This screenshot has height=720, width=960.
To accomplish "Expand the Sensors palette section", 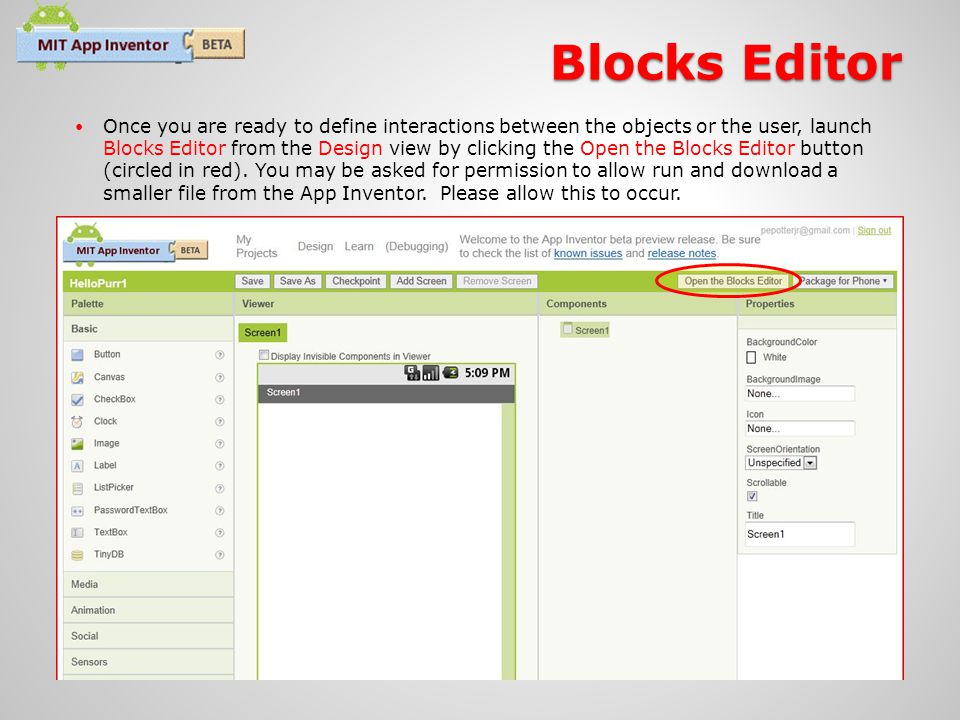I will [148, 662].
